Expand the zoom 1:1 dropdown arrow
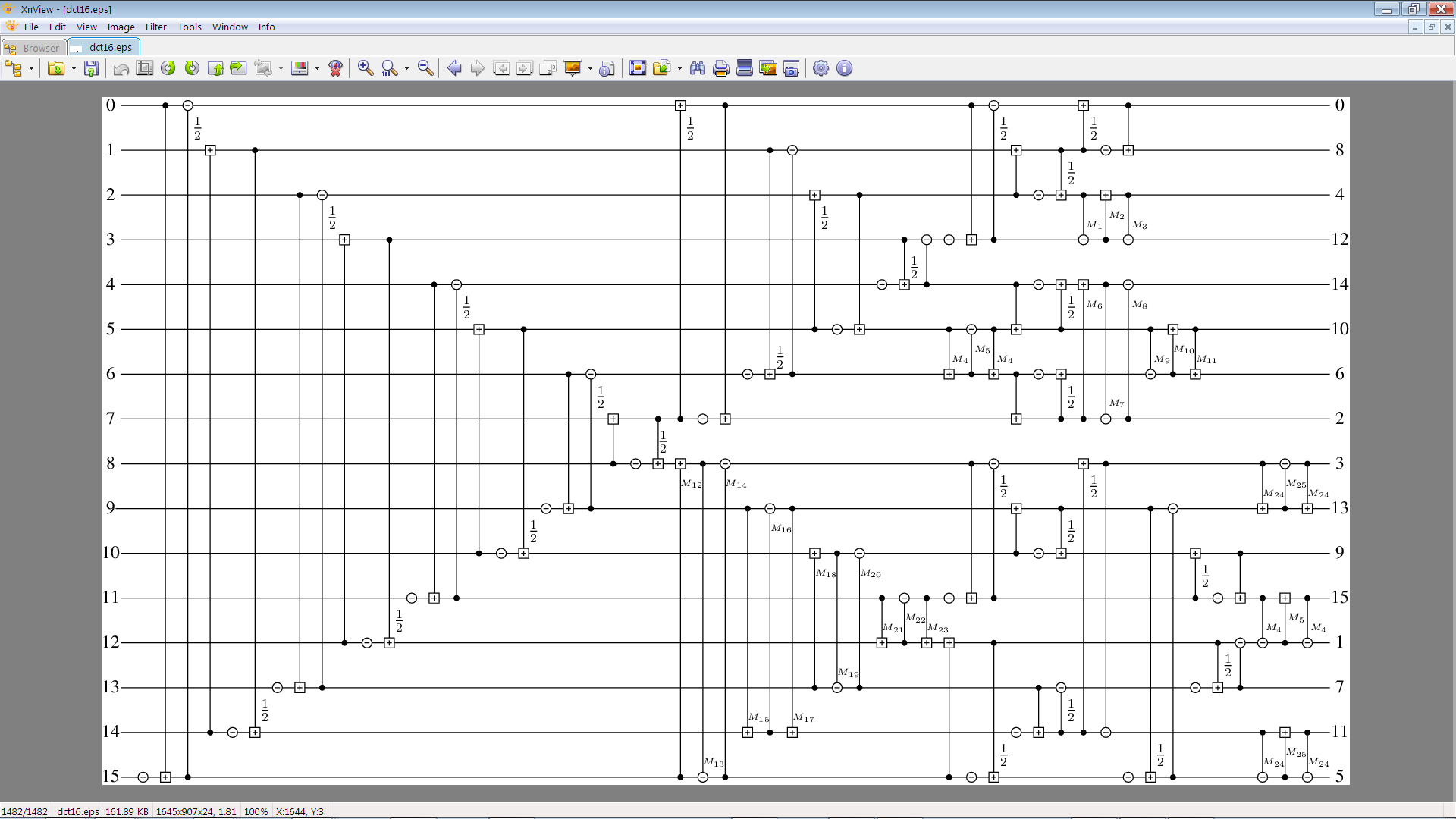This screenshot has height=819, width=1456. pos(406,69)
